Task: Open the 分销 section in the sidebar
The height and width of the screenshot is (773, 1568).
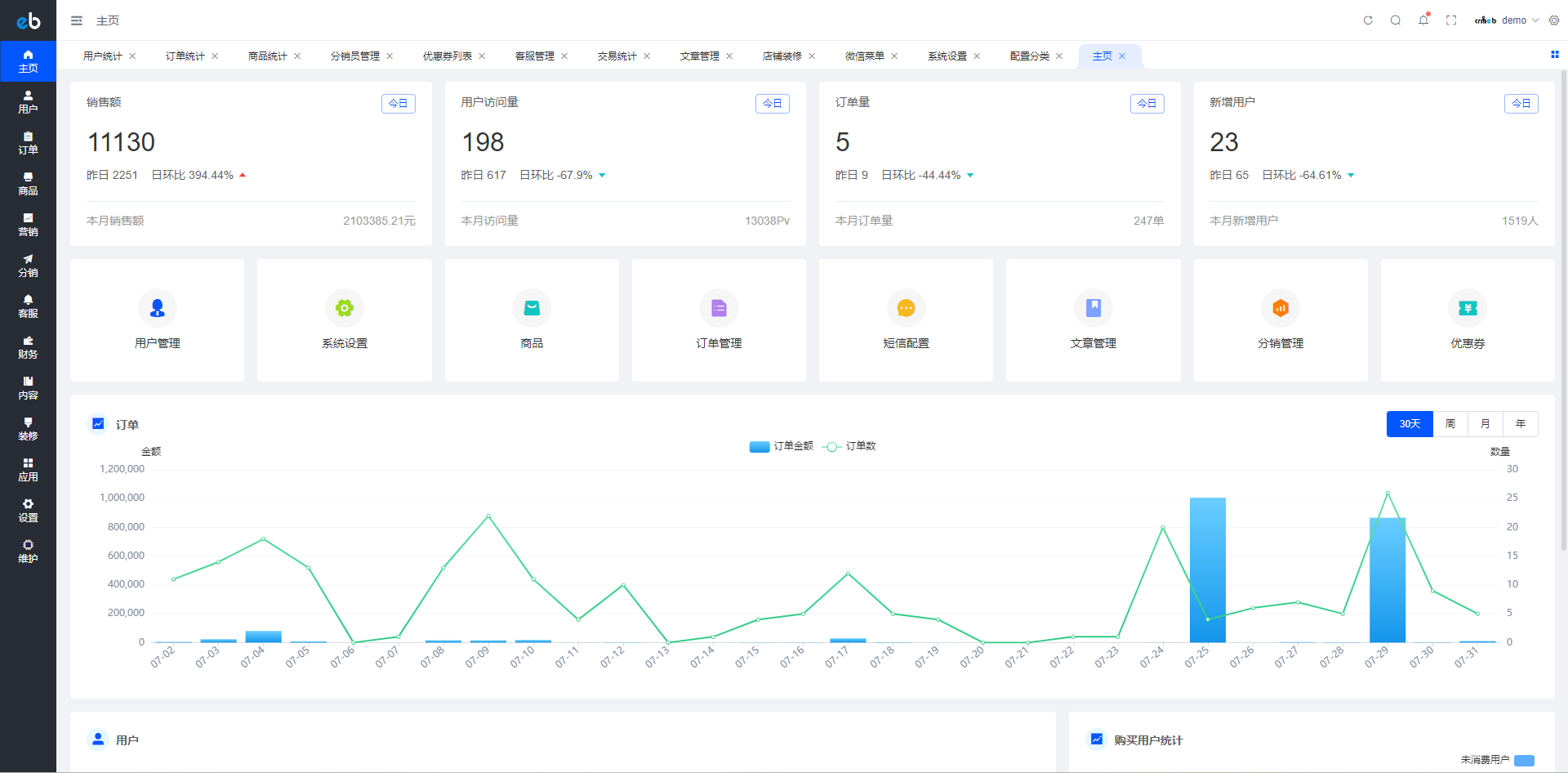Action: click(x=28, y=266)
